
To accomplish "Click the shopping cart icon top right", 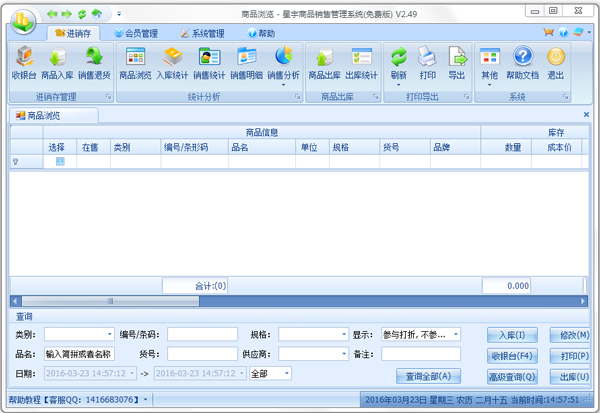I will (549, 33).
